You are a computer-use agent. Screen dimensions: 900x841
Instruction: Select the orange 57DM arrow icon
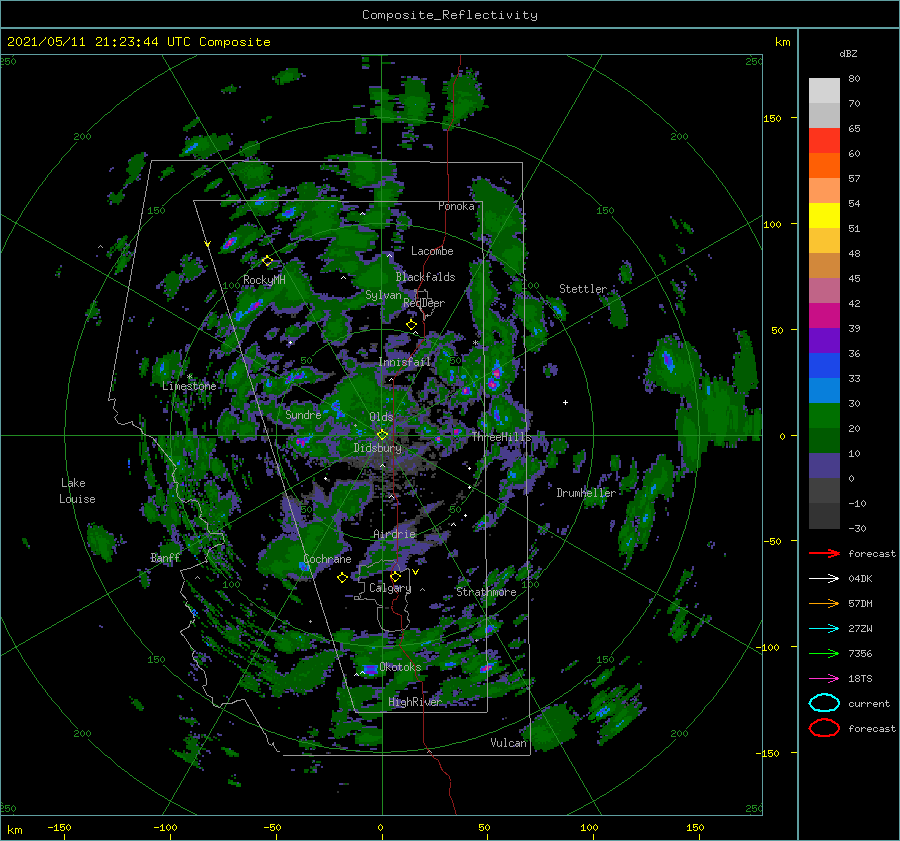click(x=824, y=603)
